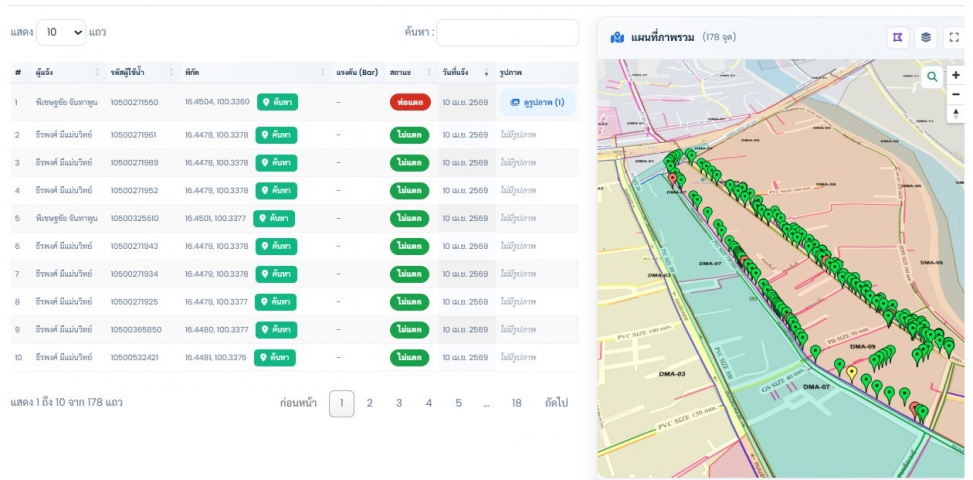Jump to page 18 in pagination

pyautogui.click(x=516, y=403)
